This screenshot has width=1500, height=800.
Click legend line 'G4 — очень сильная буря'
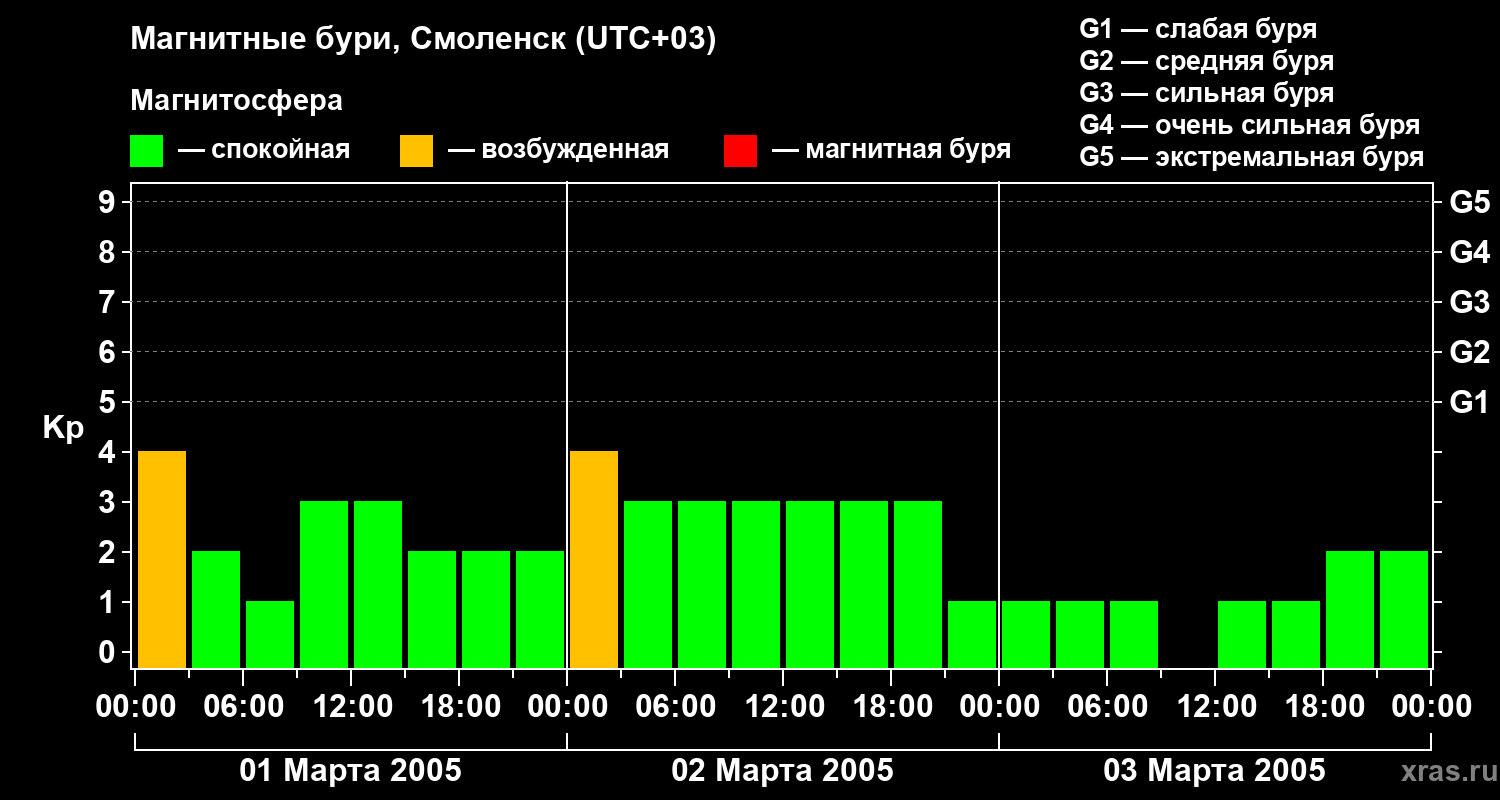[x=1250, y=125]
